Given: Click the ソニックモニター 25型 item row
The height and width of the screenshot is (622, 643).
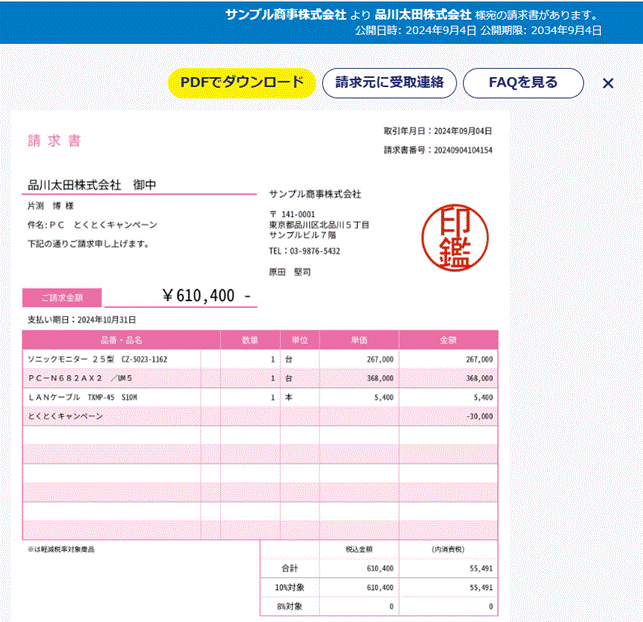Looking at the screenshot, I should click(260, 359).
